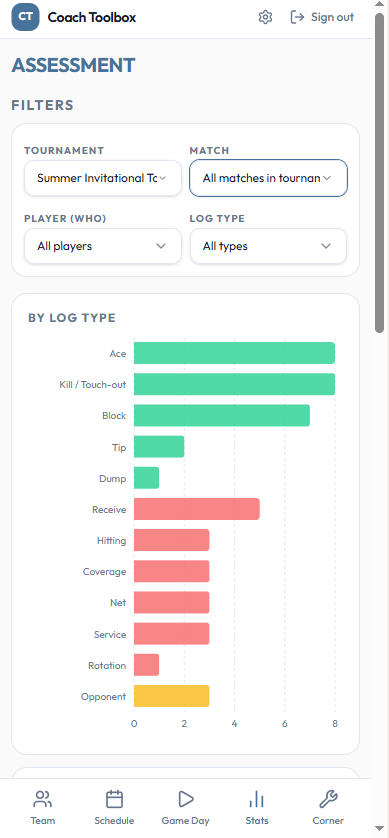Open settings via the gear icon
The width and height of the screenshot is (389, 838).
(265, 17)
